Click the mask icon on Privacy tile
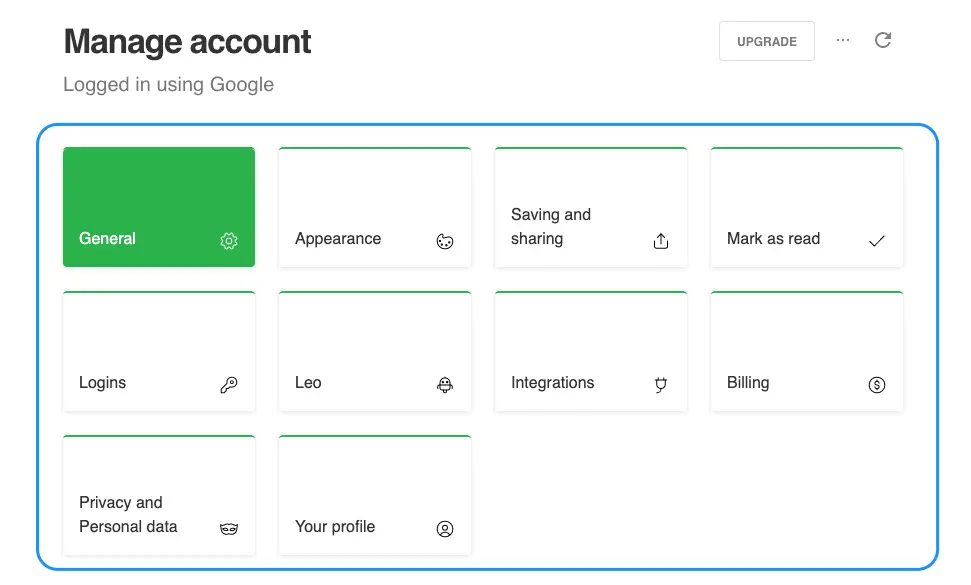Screen dimensions: 971x585 (229, 529)
